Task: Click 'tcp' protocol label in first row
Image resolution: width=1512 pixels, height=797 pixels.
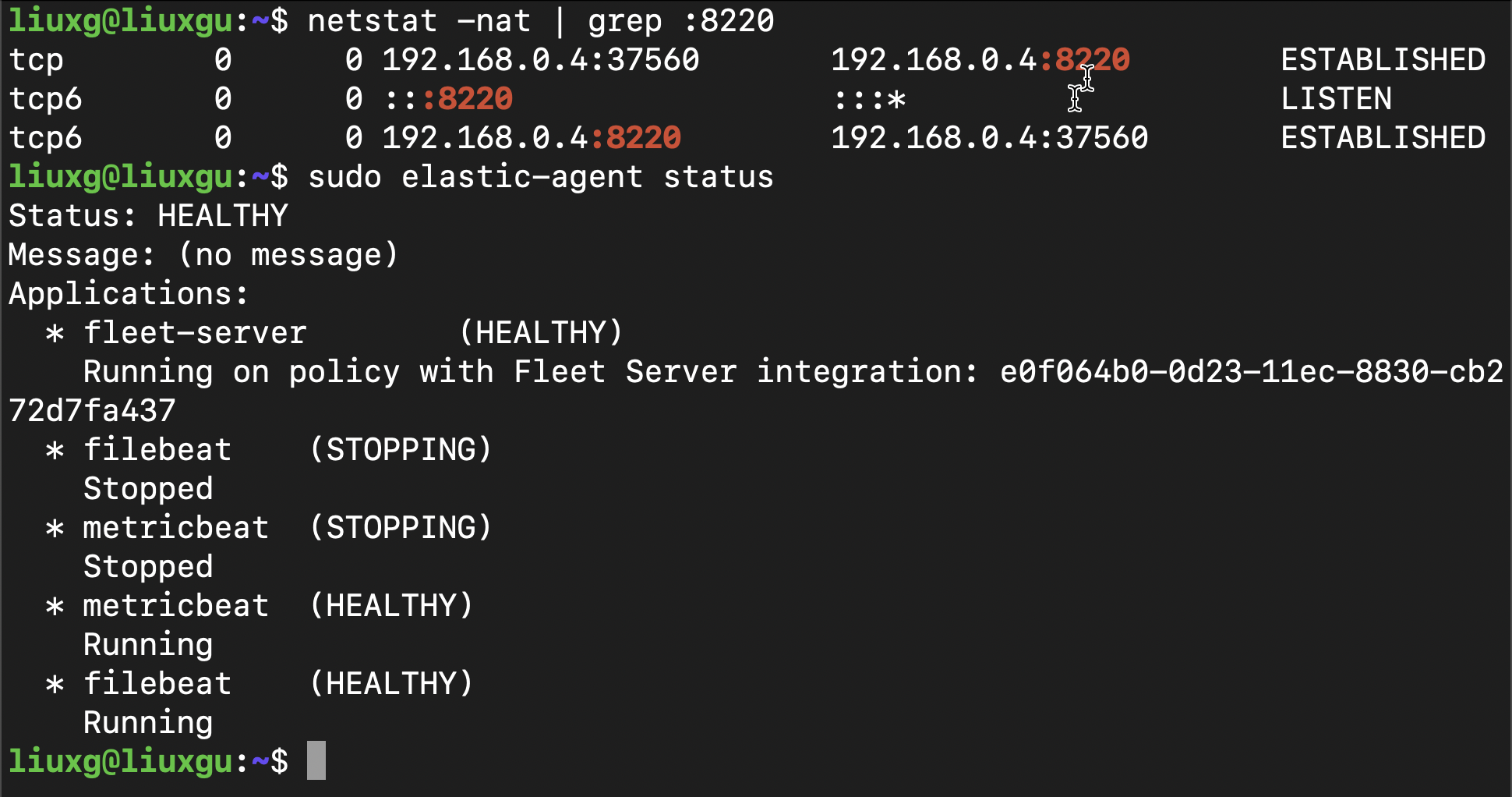Action: pos(36,60)
